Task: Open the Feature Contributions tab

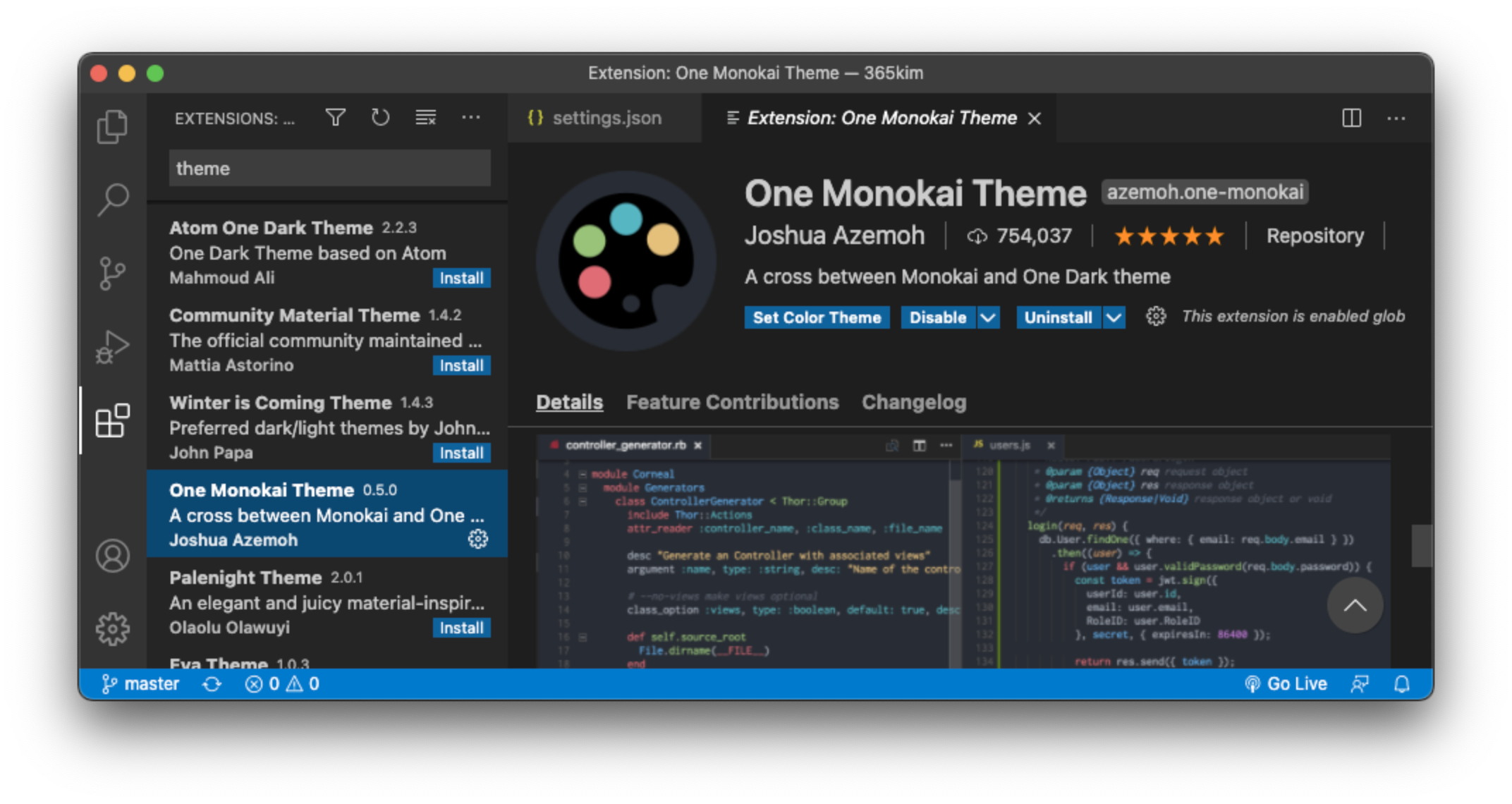Action: (x=732, y=402)
